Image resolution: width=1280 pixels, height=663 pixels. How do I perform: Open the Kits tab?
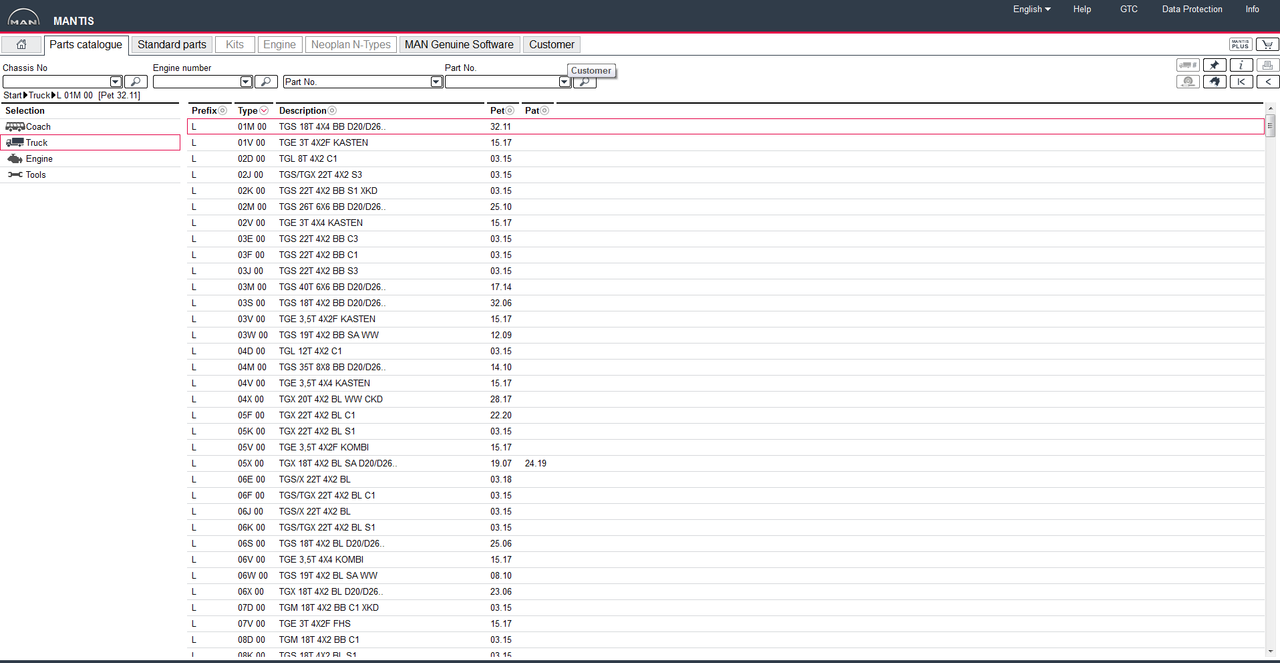(x=235, y=45)
